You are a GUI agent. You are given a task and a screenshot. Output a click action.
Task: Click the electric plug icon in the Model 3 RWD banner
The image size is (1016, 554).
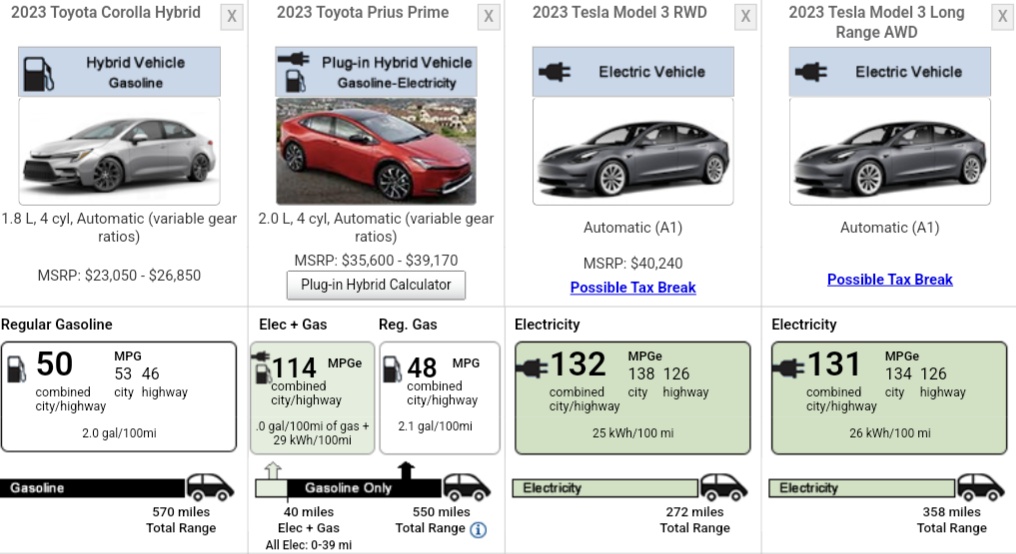553,72
